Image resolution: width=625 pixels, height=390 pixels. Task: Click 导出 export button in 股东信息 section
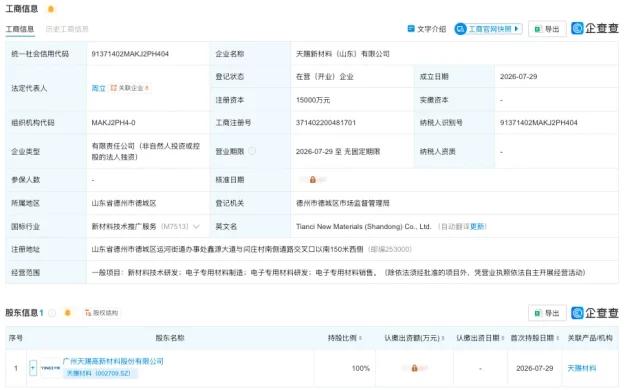pyautogui.click(x=547, y=313)
